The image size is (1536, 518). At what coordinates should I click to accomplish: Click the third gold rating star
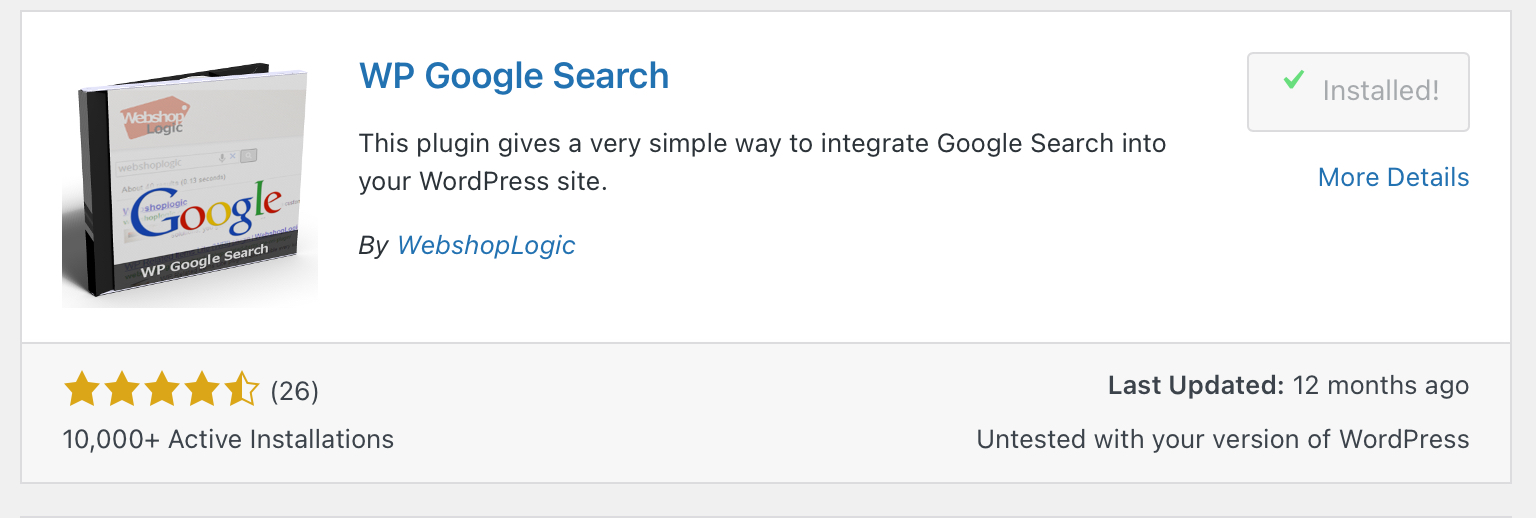(161, 390)
